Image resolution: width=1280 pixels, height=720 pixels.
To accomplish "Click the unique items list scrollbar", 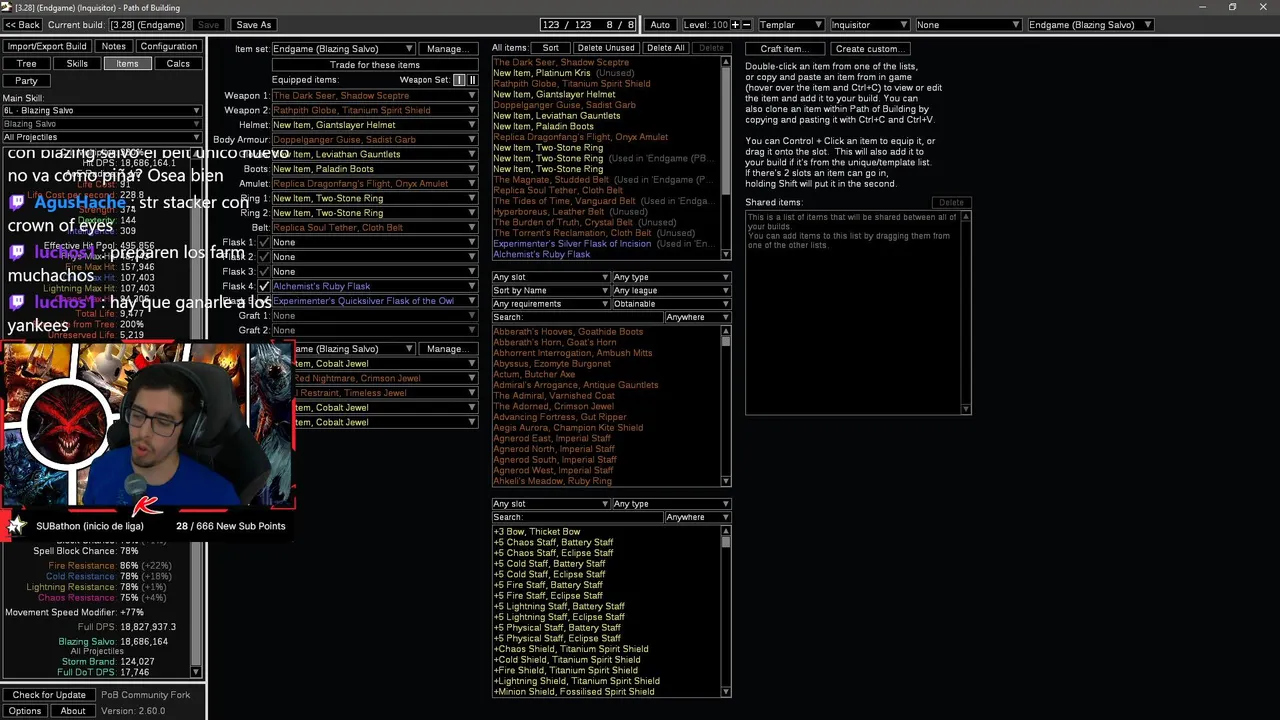I will click(726, 406).
